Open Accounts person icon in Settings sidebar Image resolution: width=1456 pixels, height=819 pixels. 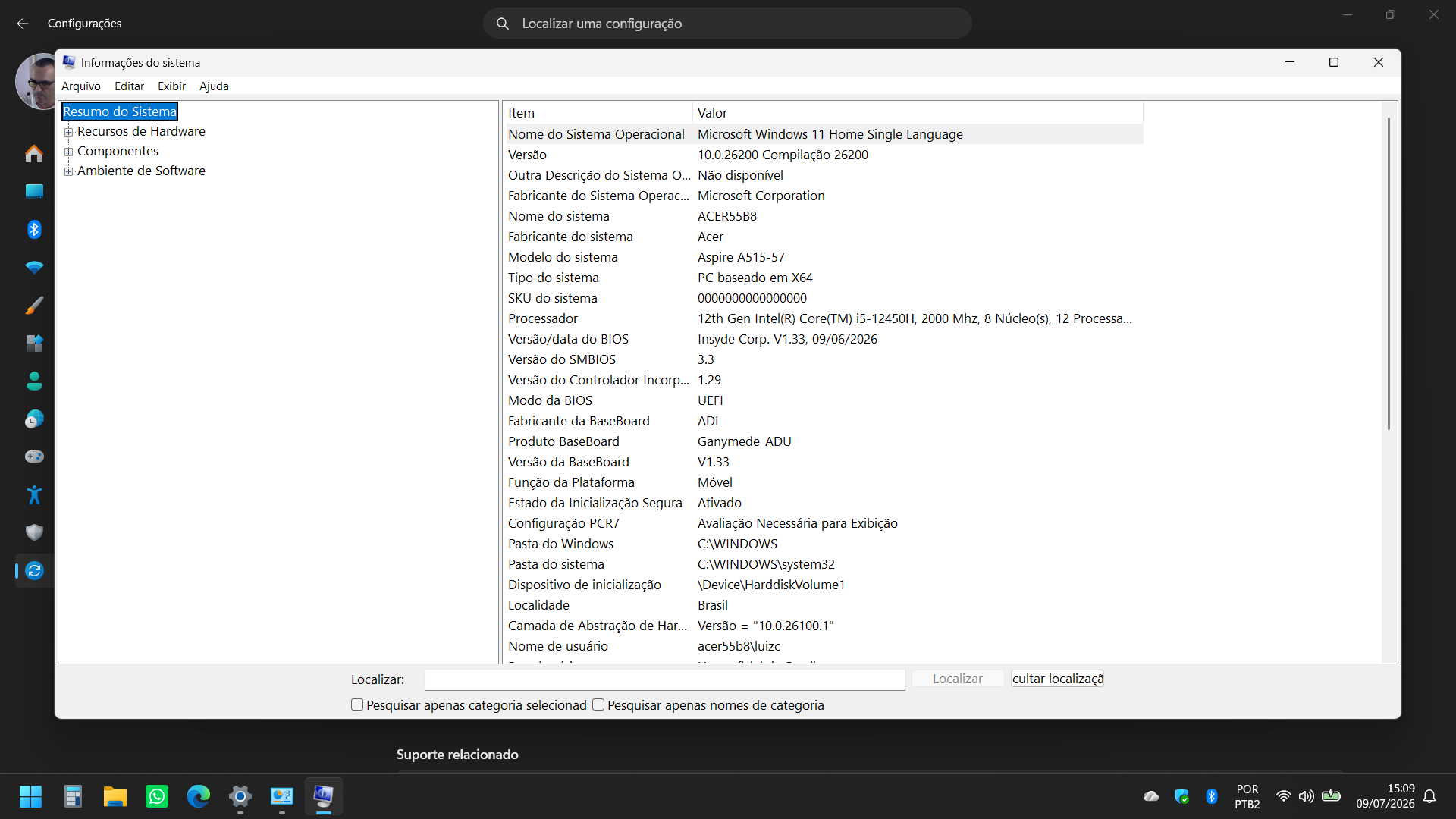[34, 381]
